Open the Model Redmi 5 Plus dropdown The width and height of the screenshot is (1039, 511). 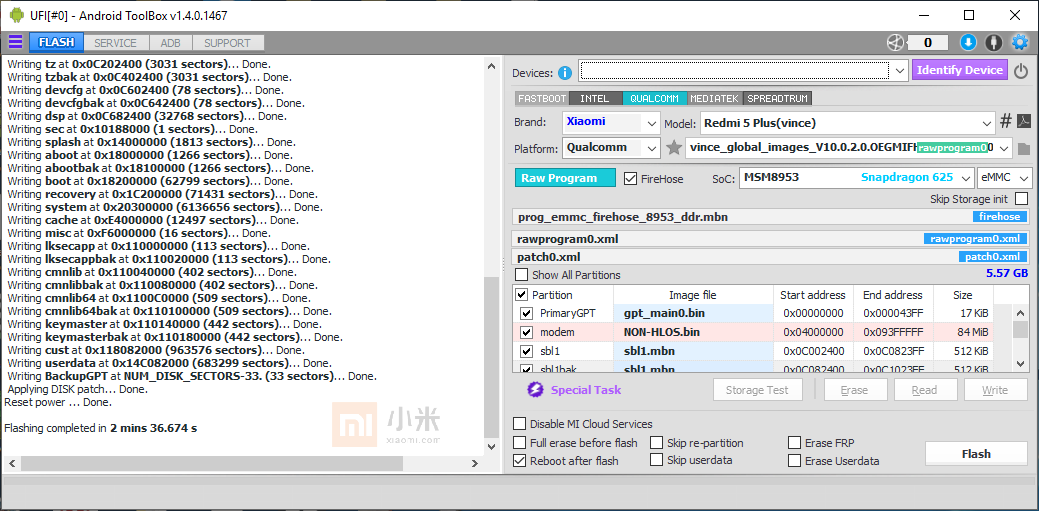coord(987,123)
